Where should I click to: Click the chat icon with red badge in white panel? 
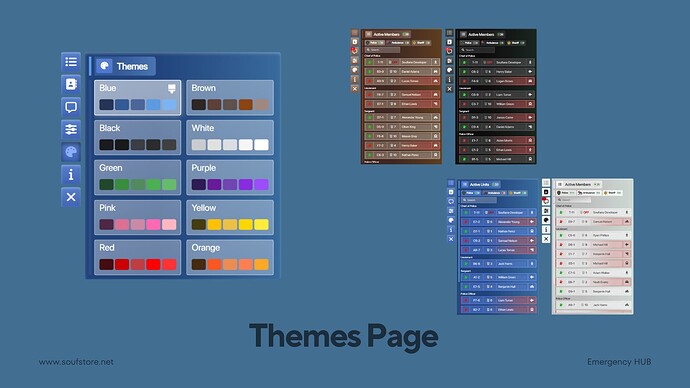[x=546, y=201]
